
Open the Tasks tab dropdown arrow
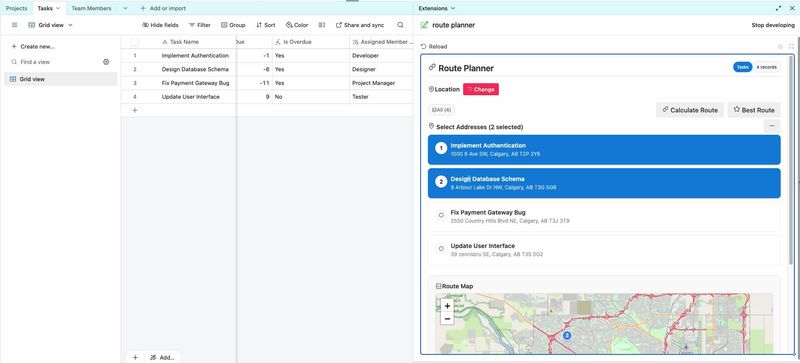tap(58, 8)
